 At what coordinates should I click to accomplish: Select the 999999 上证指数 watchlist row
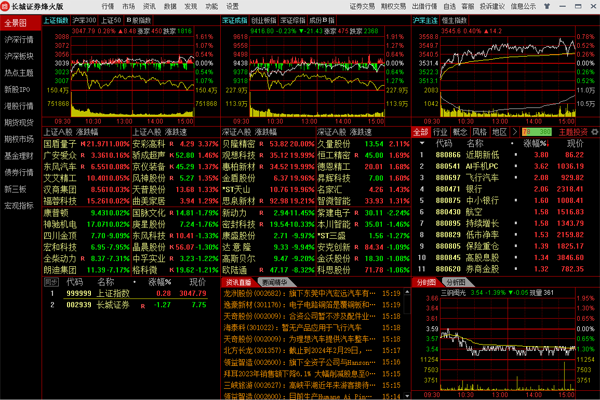click(131, 294)
